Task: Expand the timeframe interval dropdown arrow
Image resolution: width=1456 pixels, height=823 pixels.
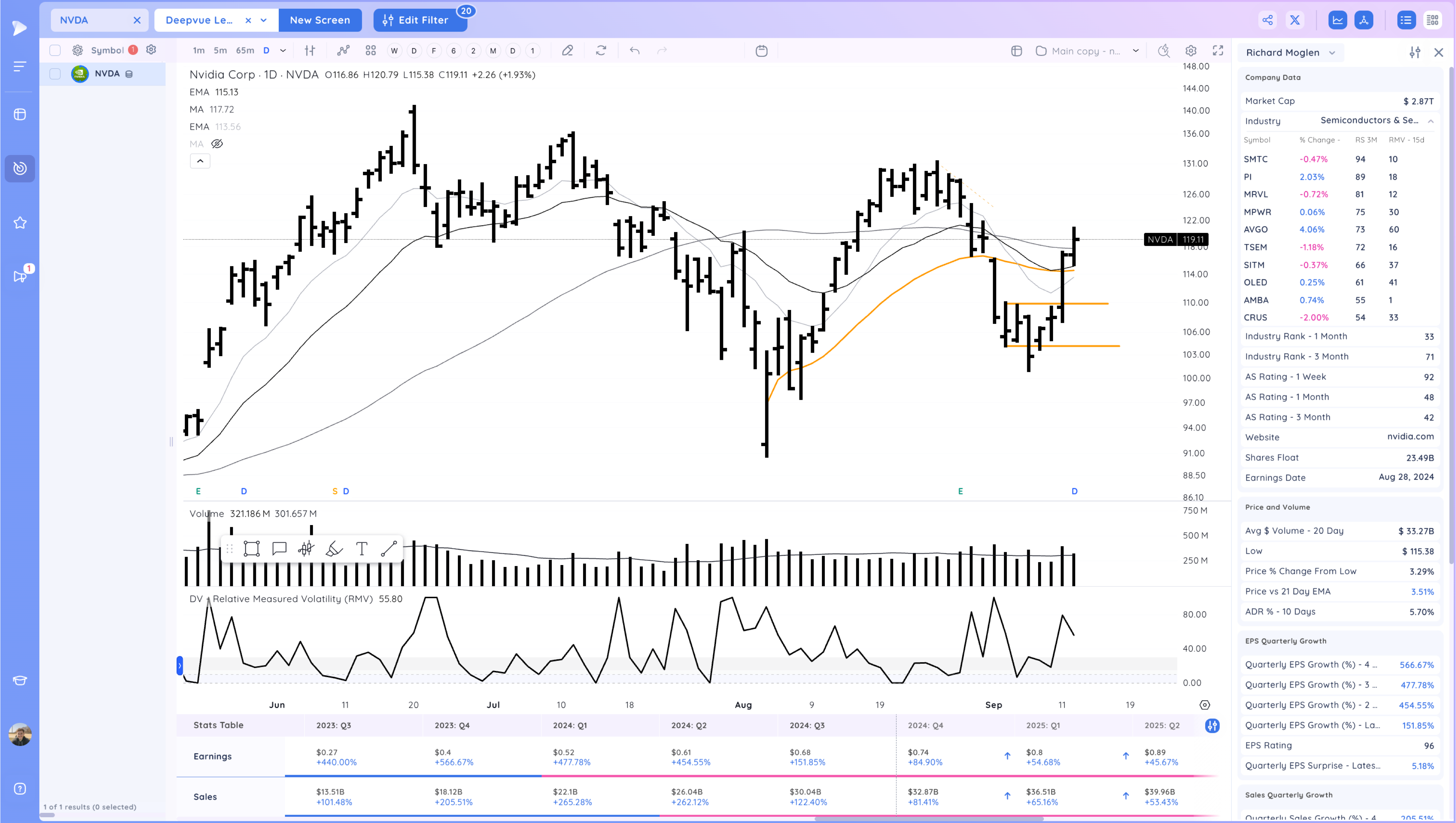Action: (x=283, y=51)
